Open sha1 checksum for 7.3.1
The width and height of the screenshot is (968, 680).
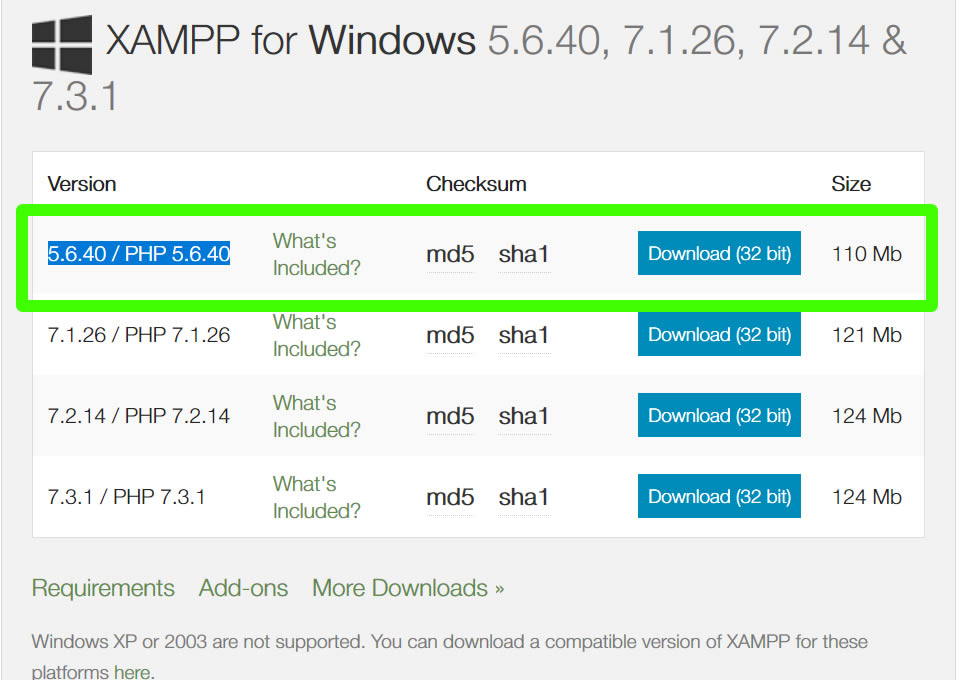pyautogui.click(x=524, y=498)
